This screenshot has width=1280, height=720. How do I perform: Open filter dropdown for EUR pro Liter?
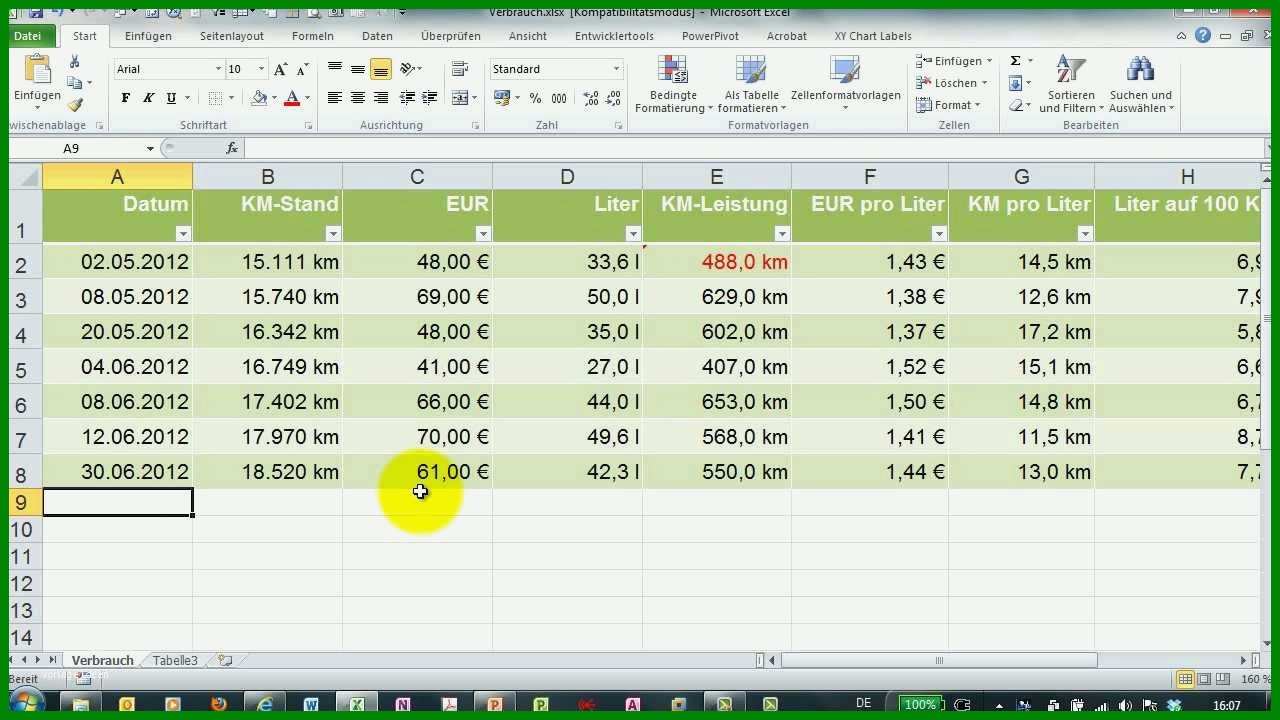(939, 234)
